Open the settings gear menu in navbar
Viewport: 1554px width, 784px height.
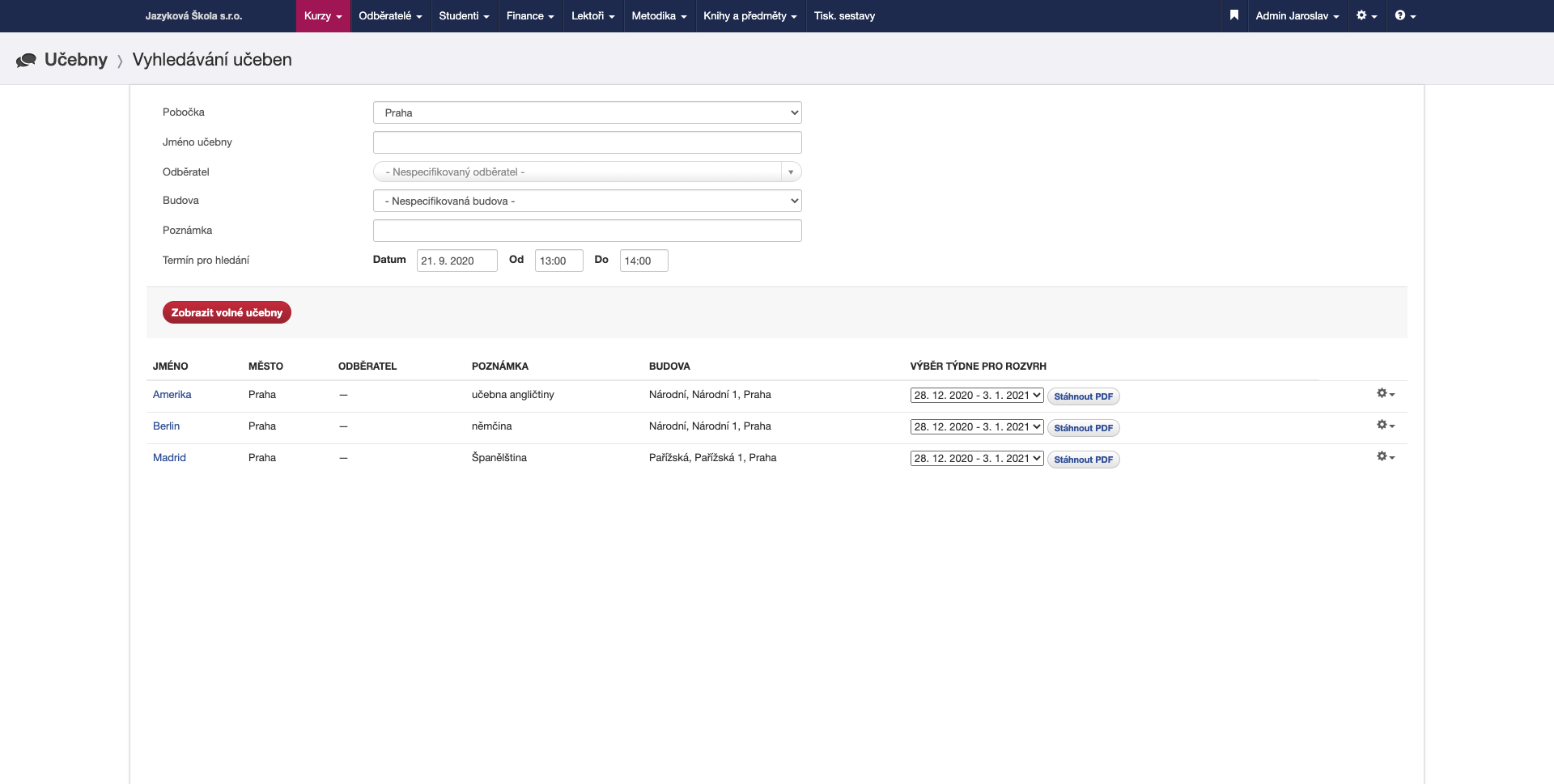(1366, 15)
